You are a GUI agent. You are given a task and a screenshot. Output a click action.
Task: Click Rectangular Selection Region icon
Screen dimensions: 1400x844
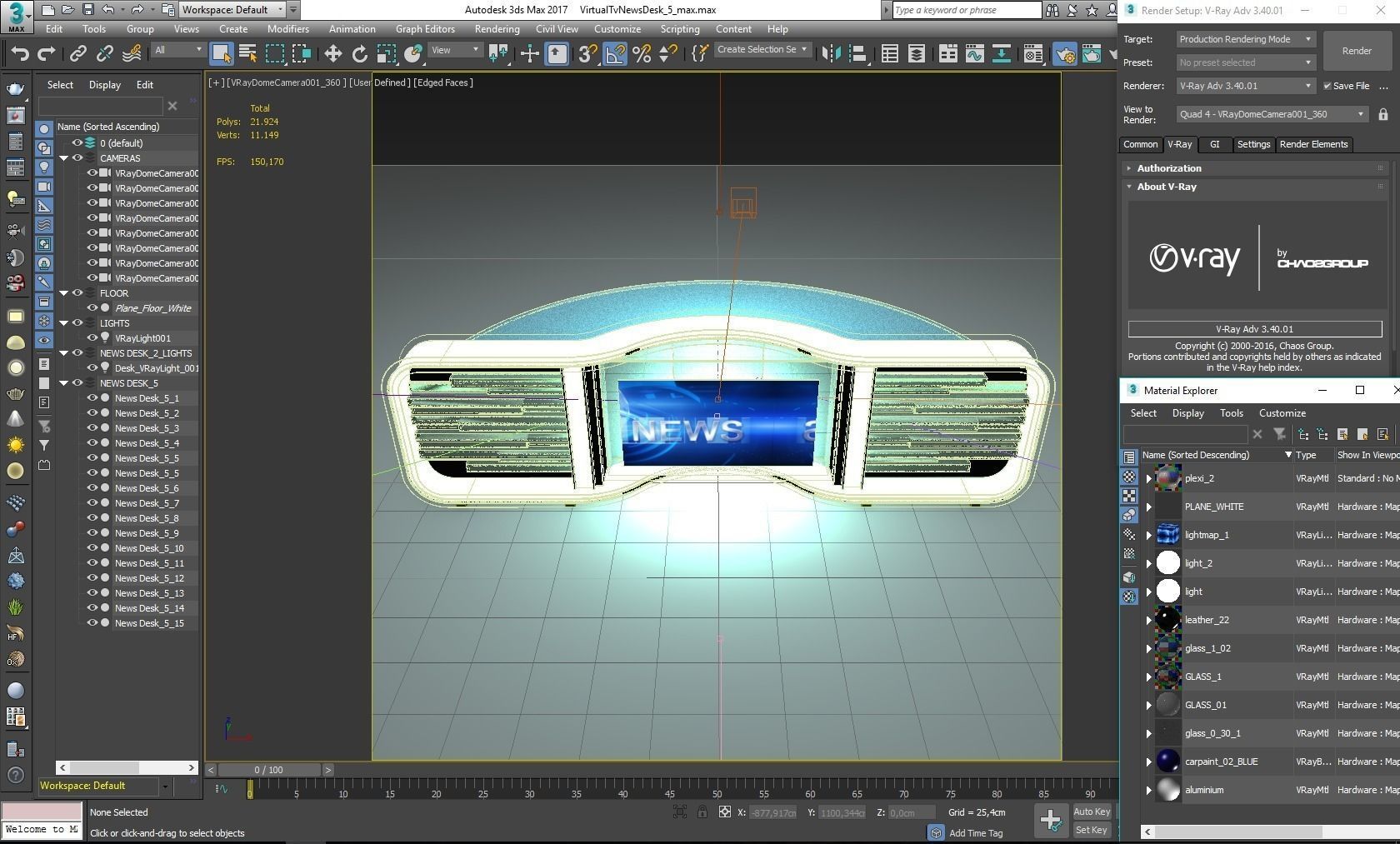point(274,54)
